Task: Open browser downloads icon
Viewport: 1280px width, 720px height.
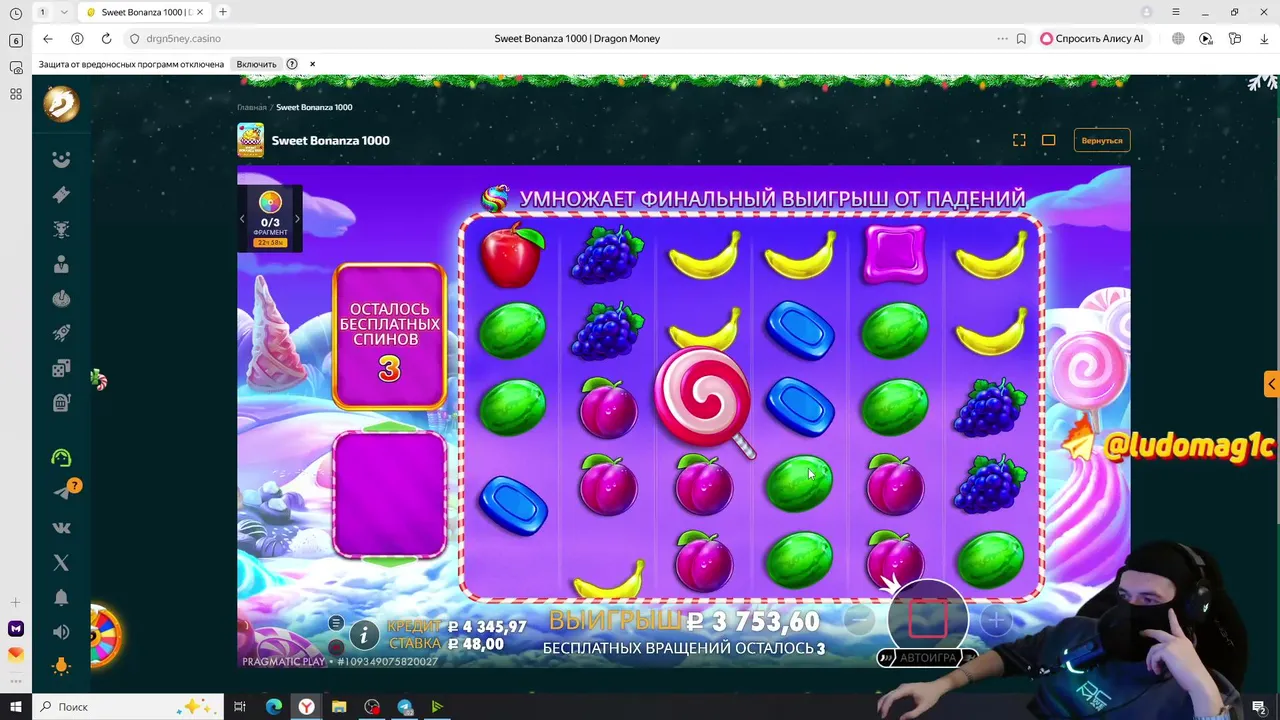Action: coord(1264,38)
